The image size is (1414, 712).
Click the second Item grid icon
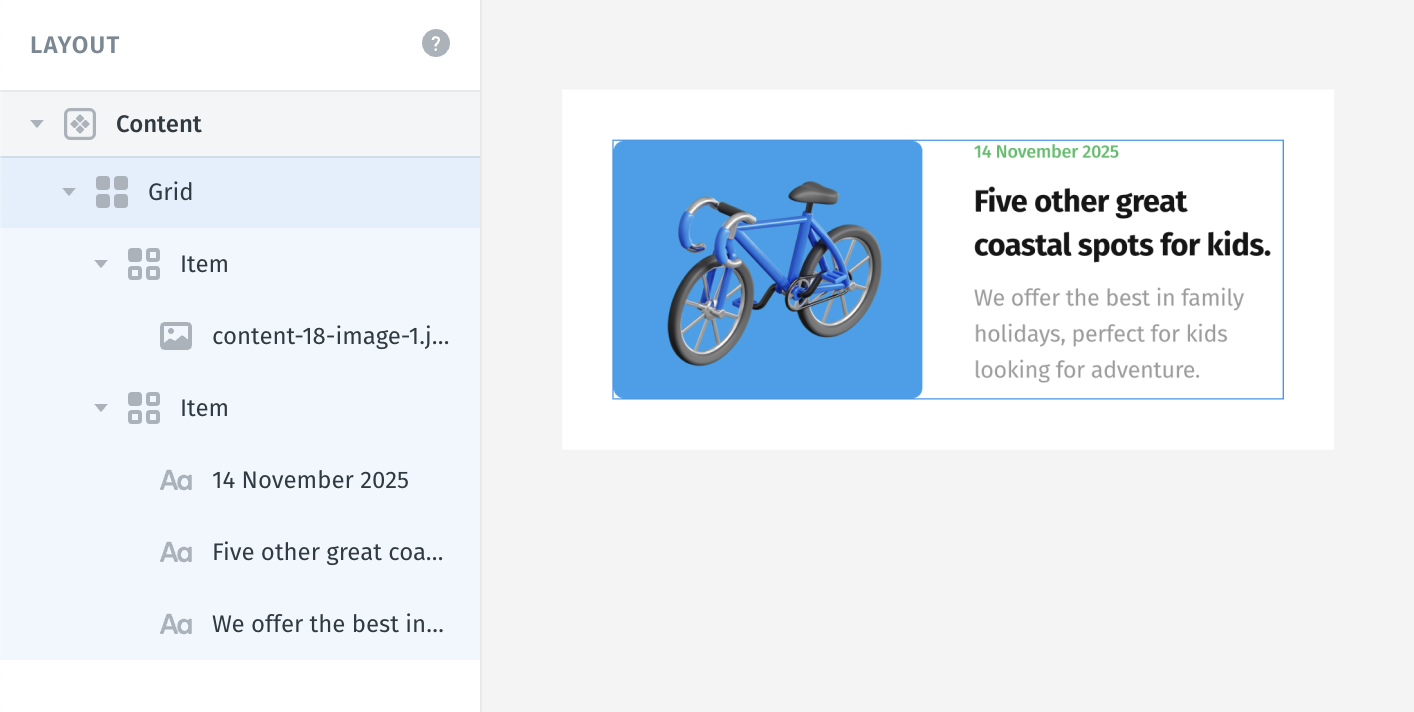click(x=144, y=408)
